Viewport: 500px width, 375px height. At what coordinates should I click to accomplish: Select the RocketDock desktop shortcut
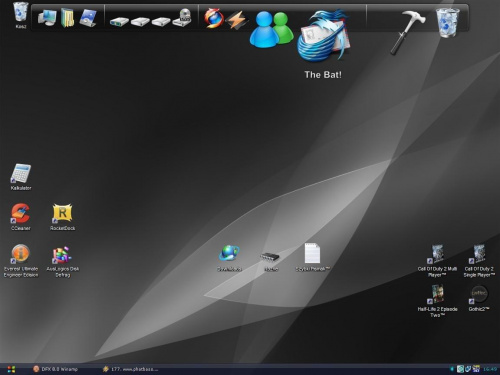(x=62, y=217)
